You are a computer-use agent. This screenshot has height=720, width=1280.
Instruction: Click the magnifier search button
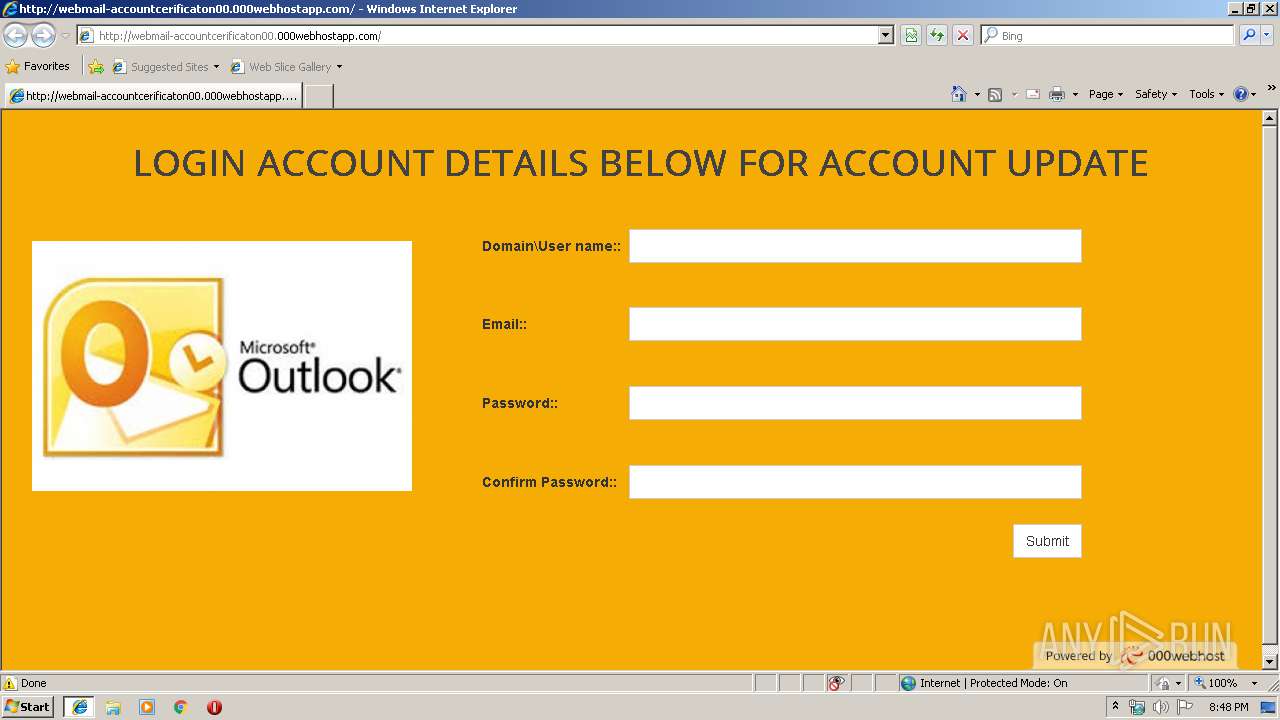[1249, 36]
